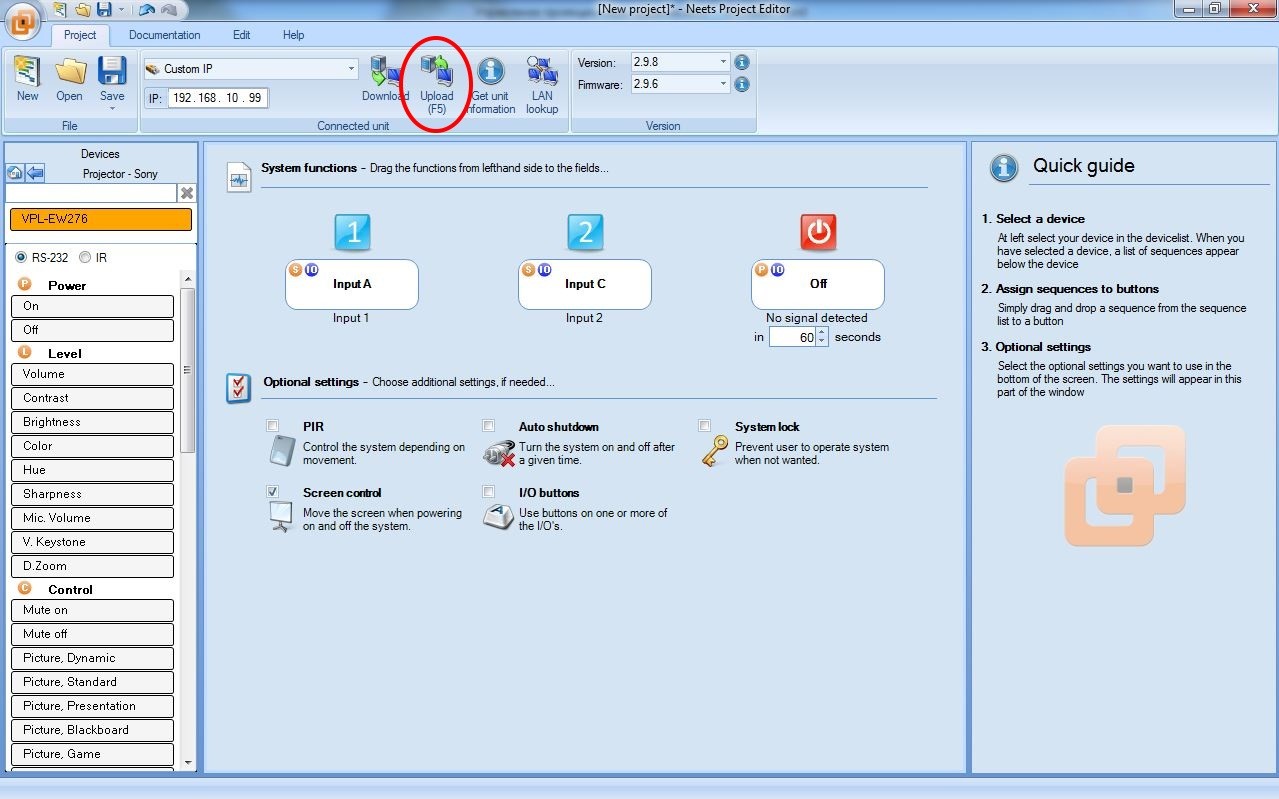Open the Firmware 2.9.6 dropdown
This screenshot has width=1279, height=799.
pos(723,85)
